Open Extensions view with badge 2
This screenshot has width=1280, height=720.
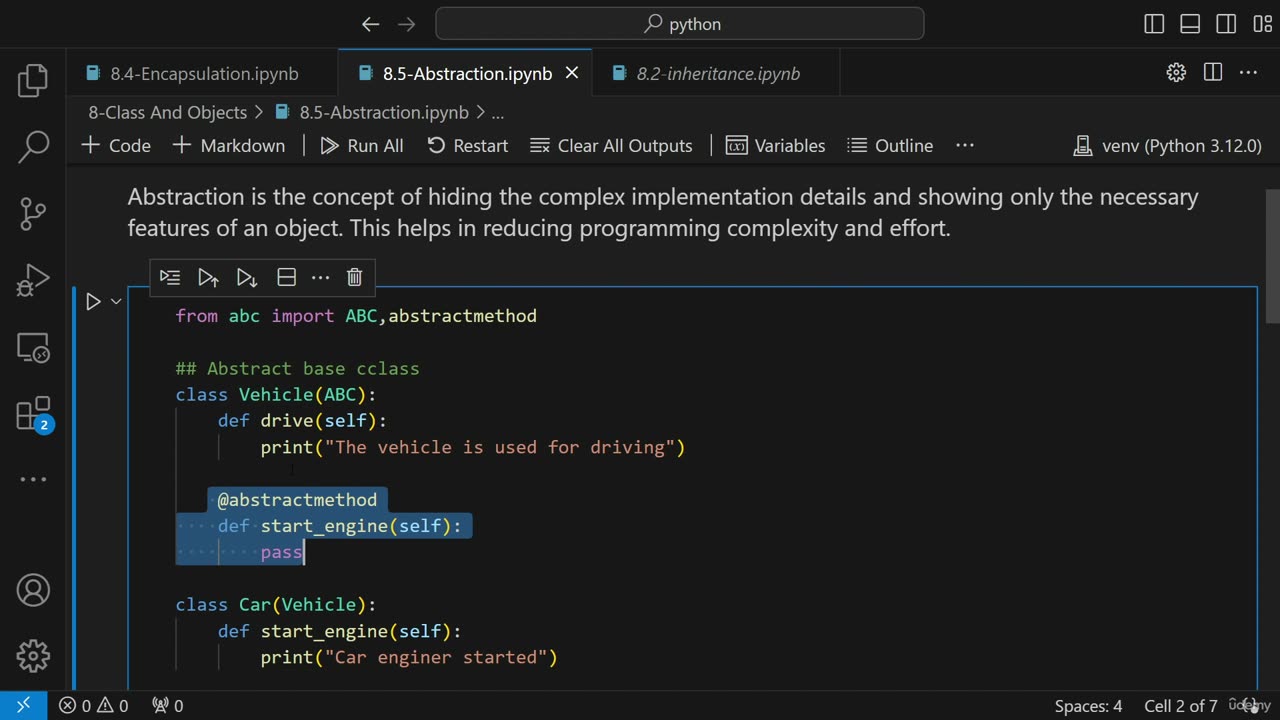(x=33, y=414)
